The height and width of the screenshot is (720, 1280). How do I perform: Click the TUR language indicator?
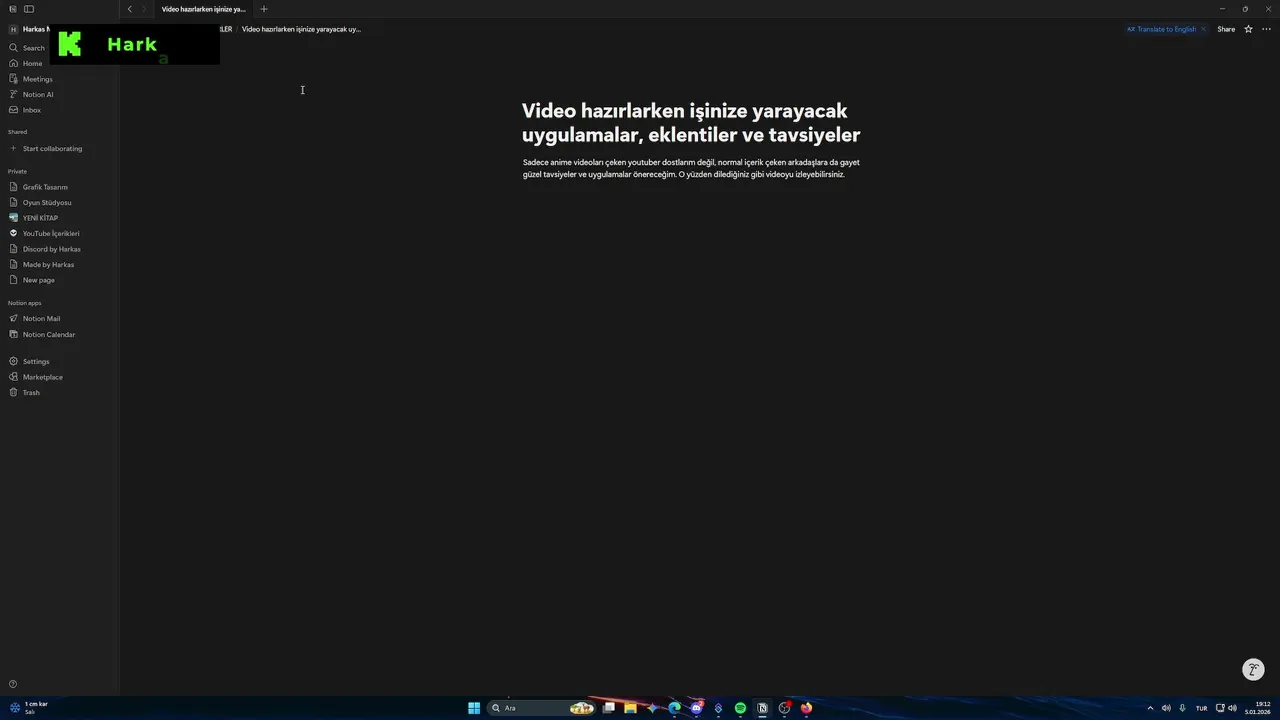(1201, 708)
